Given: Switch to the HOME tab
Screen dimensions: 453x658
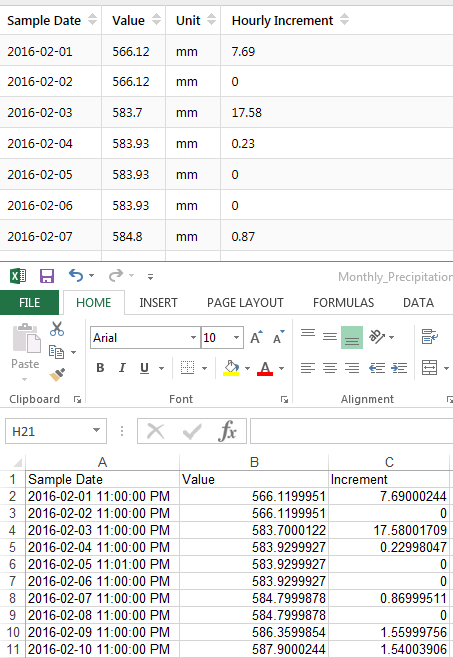Looking at the screenshot, I should pyautogui.click(x=94, y=303).
